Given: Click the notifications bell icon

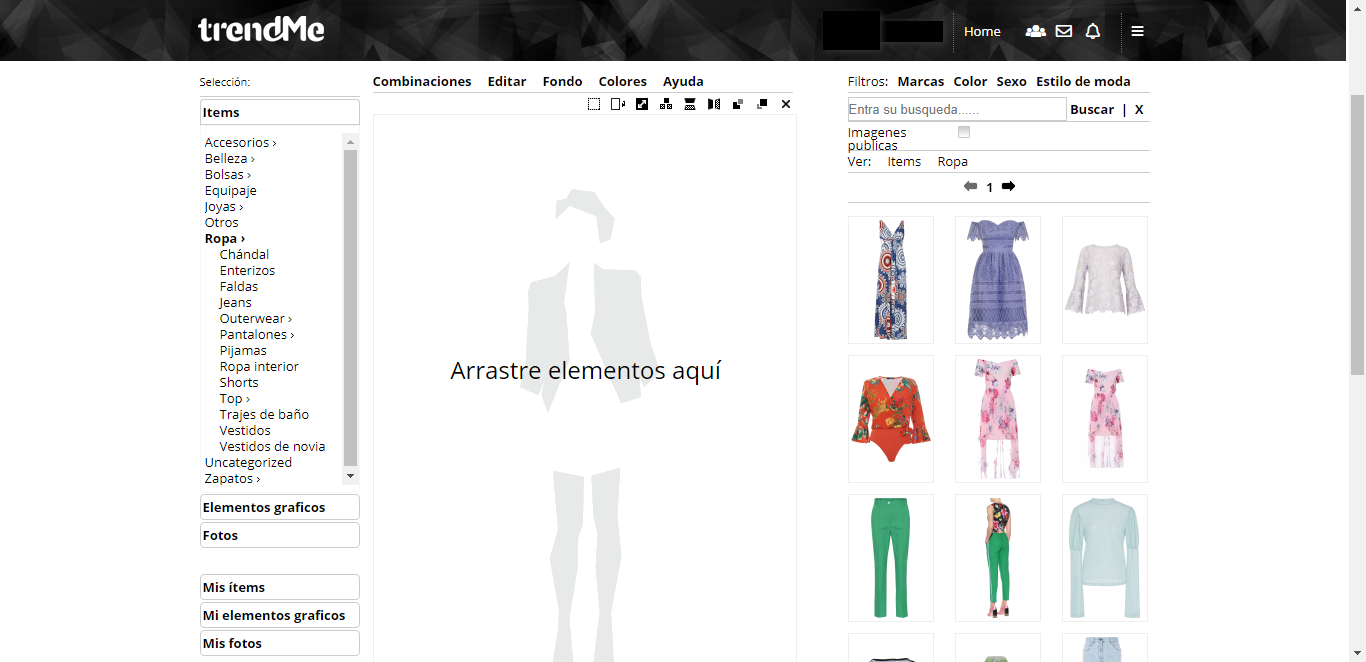Looking at the screenshot, I should tap(1092, 31).
